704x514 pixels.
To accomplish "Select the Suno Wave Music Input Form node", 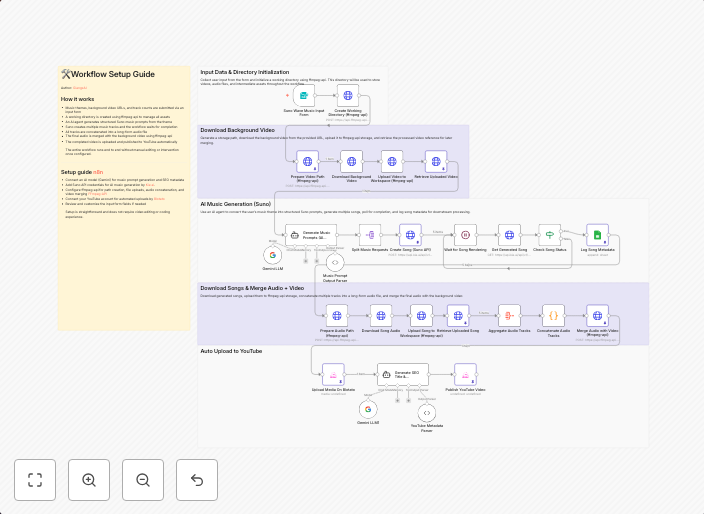I will click(303, 96).
